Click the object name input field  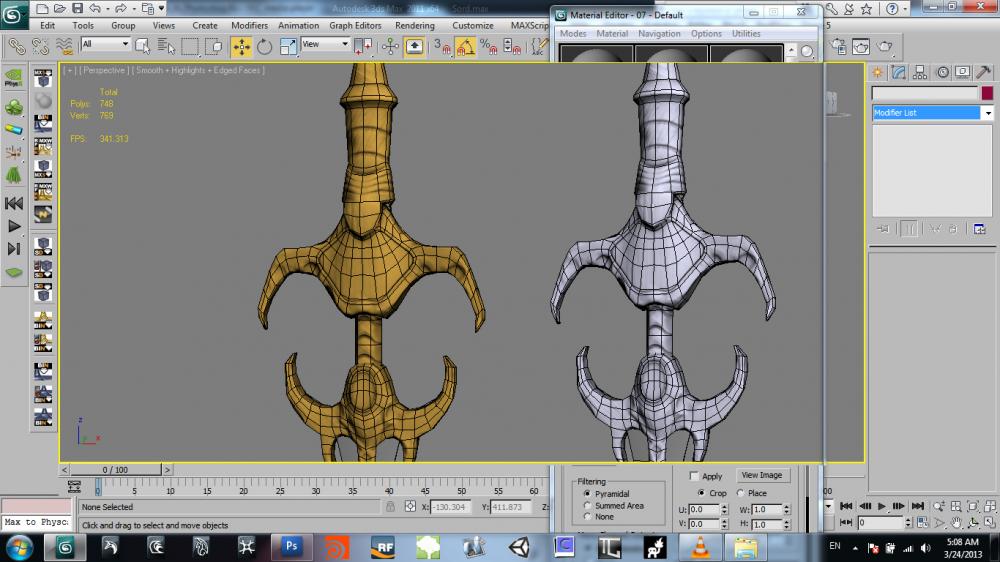924,93
